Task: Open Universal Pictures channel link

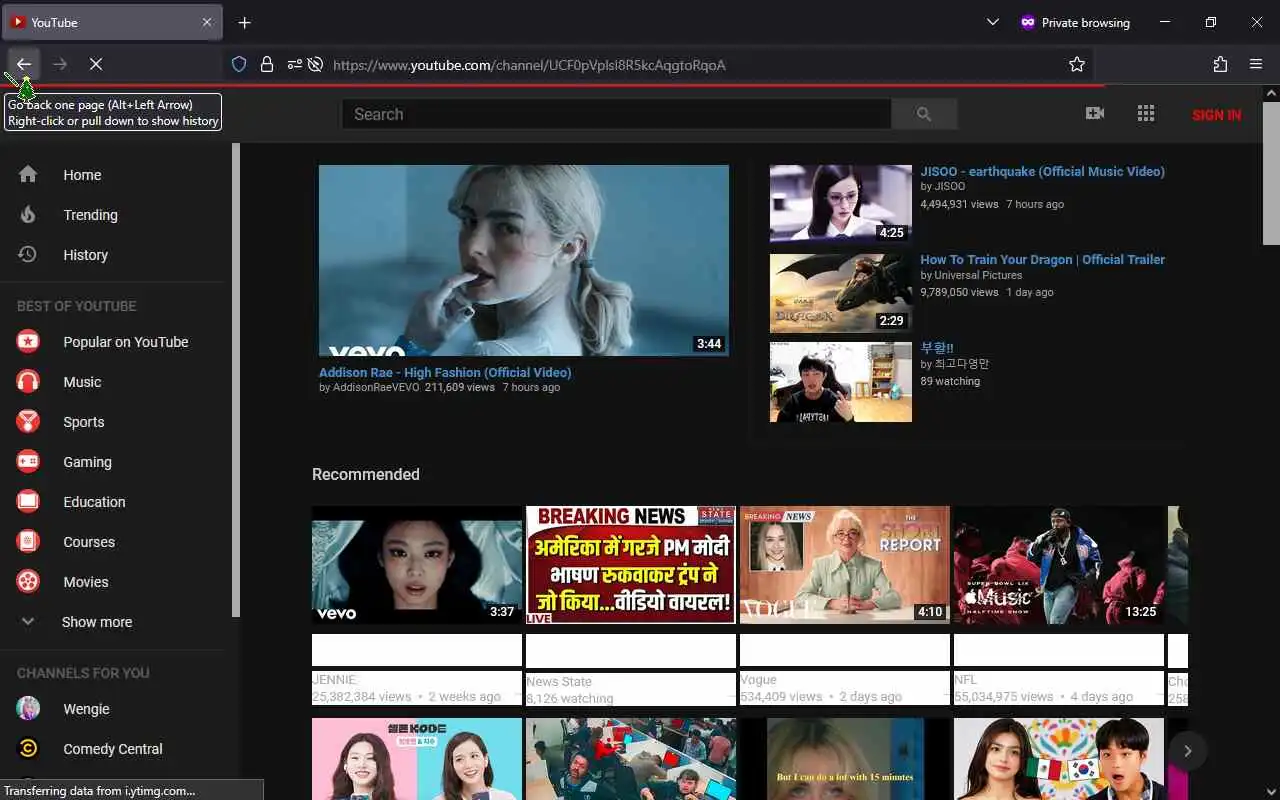Action: (x=978, y=275)
